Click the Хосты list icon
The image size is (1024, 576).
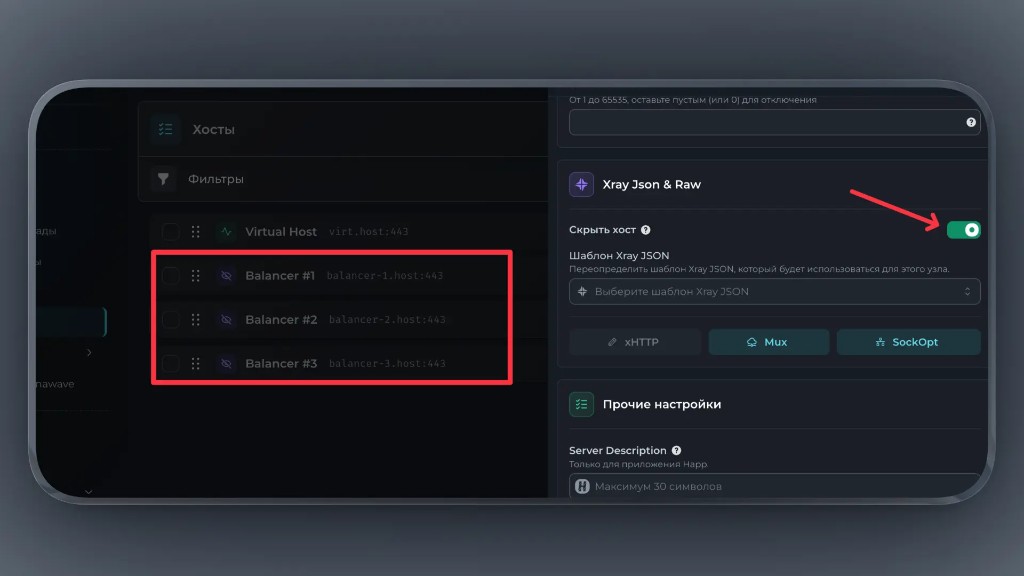[x=165, y=129]
